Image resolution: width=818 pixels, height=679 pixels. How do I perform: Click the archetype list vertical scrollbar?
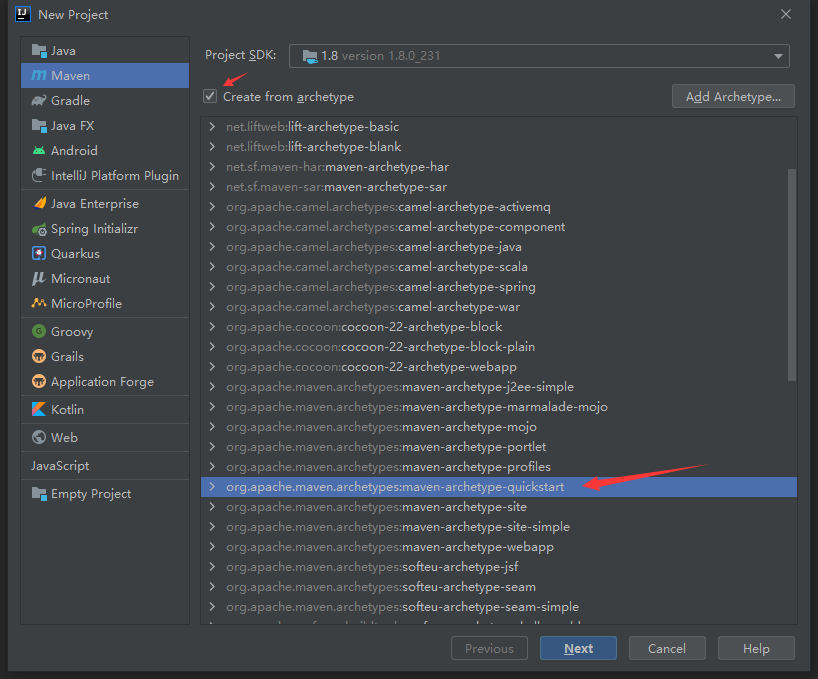click(x=792, y=275)
